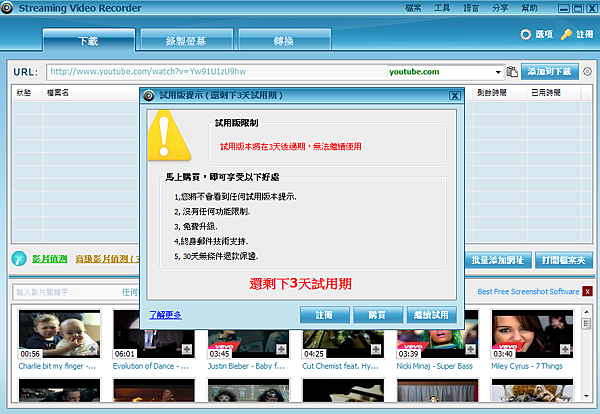Click the video keyword search field
The width and height of the screenshot is (600, 414).
coord(67,292)
